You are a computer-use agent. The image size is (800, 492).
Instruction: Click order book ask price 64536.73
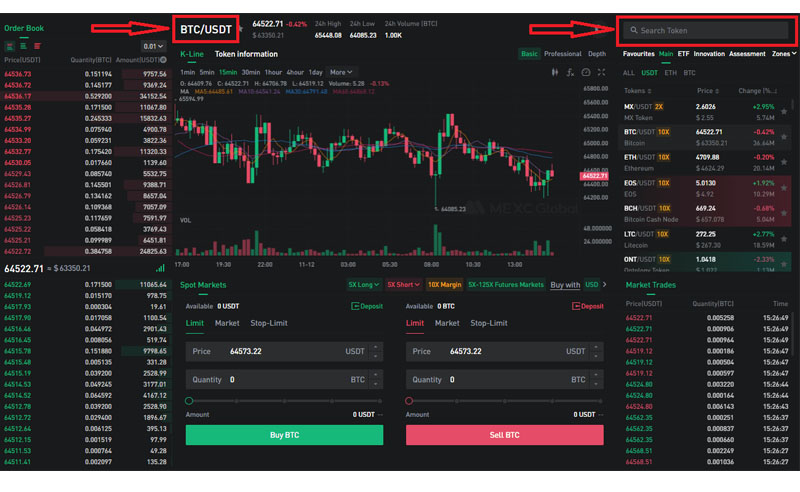click(17, 75)
